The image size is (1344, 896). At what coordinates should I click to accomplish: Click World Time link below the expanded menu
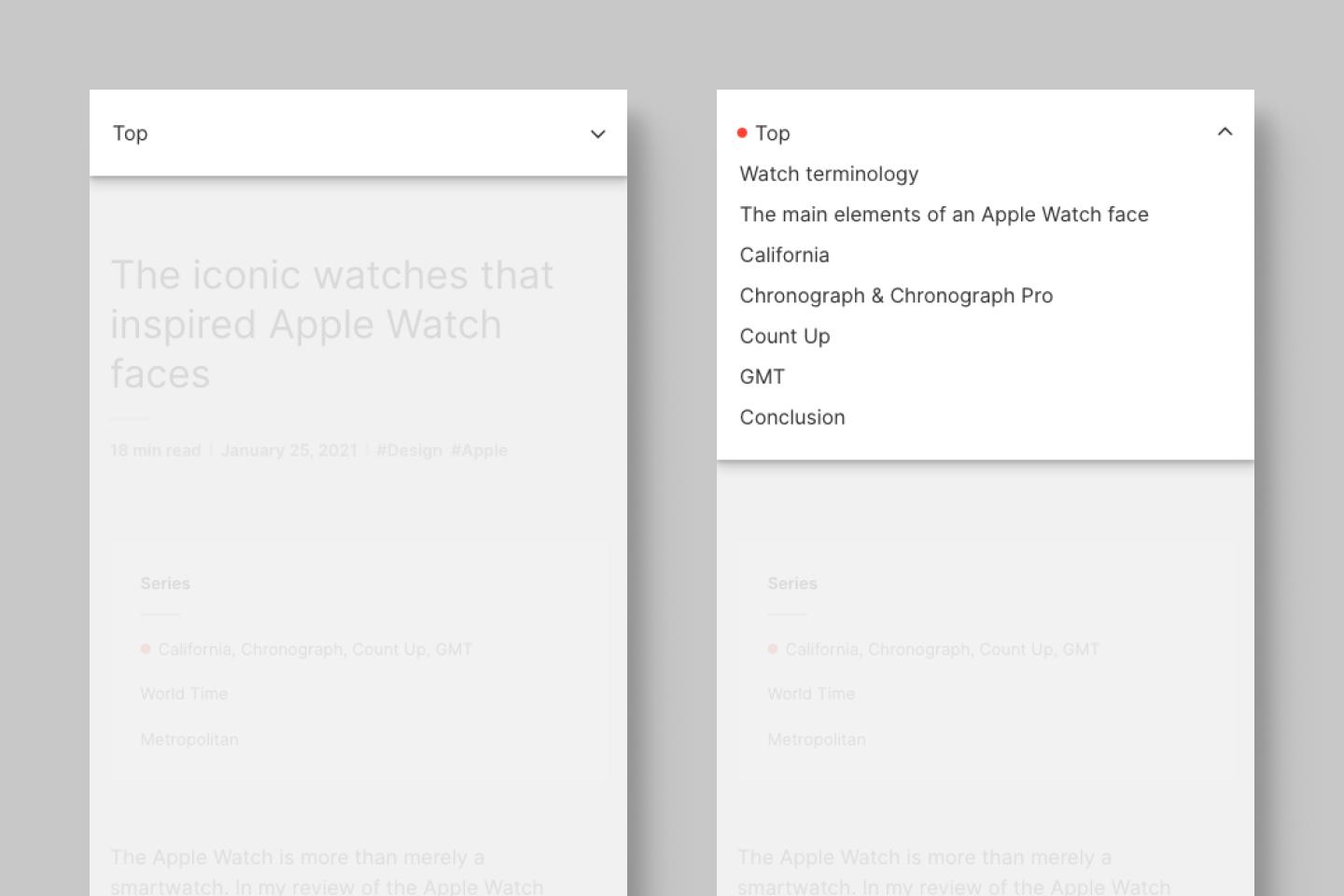(811, 693)
